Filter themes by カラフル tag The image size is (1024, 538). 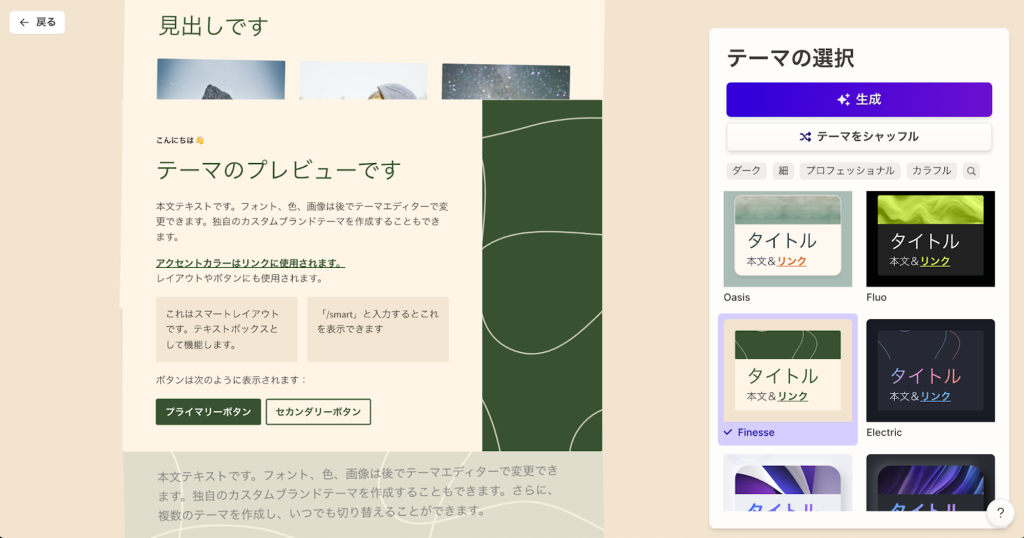pyautogui.click(x=931, y=171)
